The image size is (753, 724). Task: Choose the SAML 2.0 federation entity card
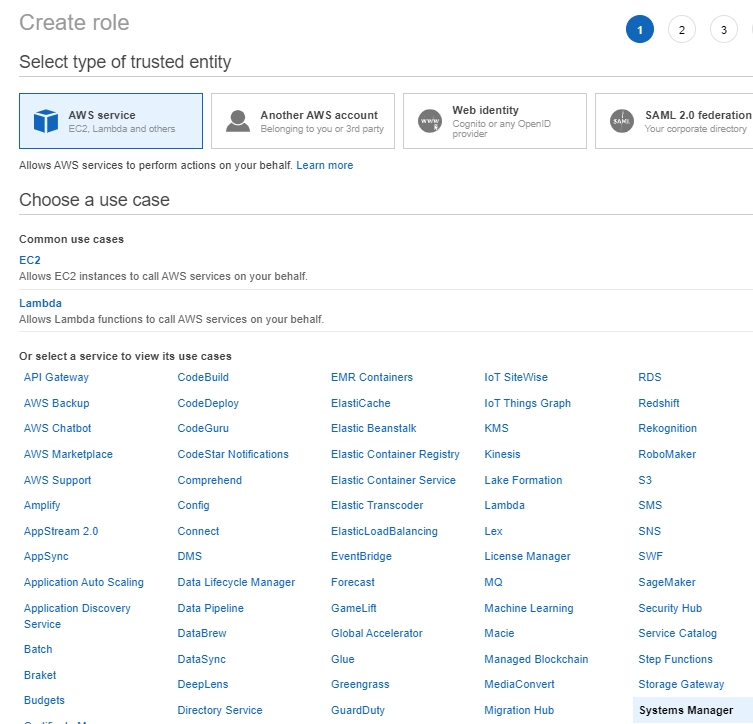pyautogui.click(x=674, y=121)
